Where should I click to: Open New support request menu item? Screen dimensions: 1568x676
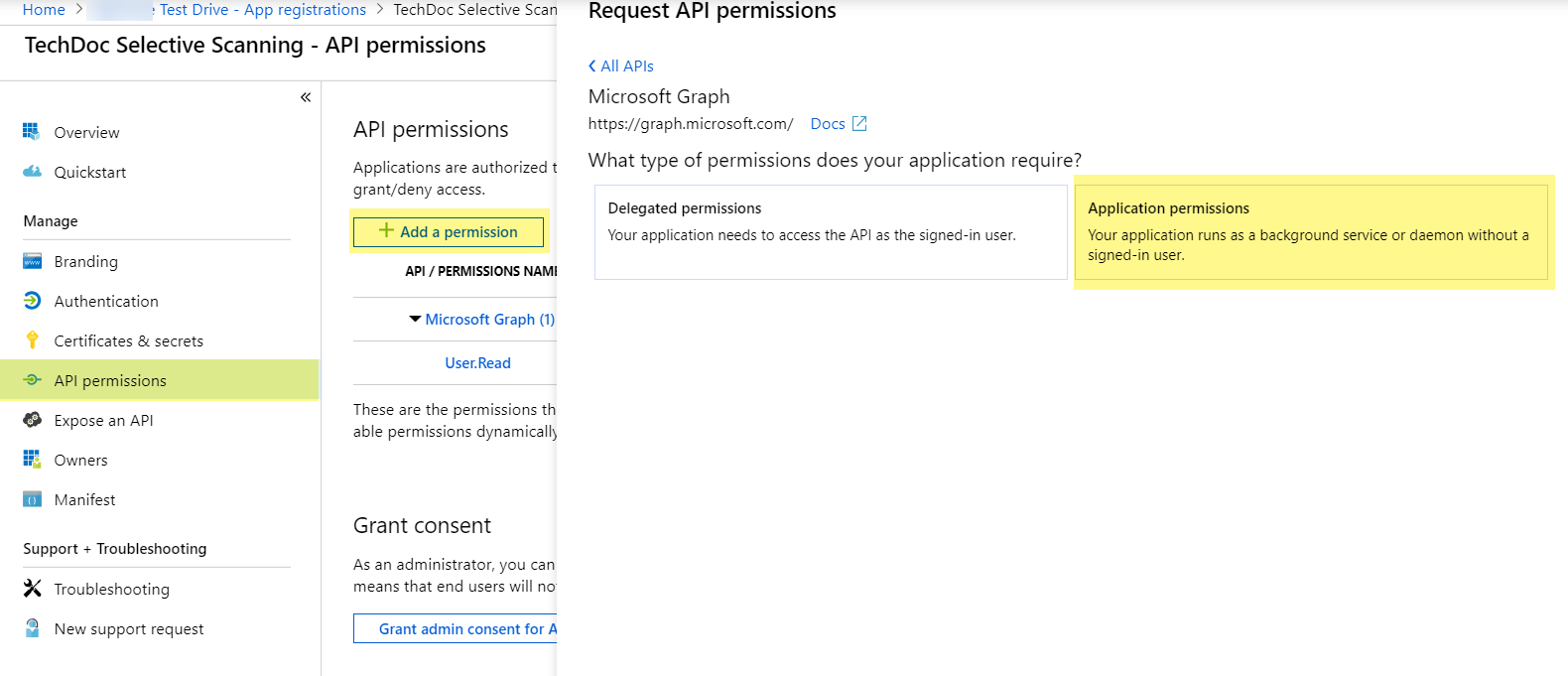[128, 628]
